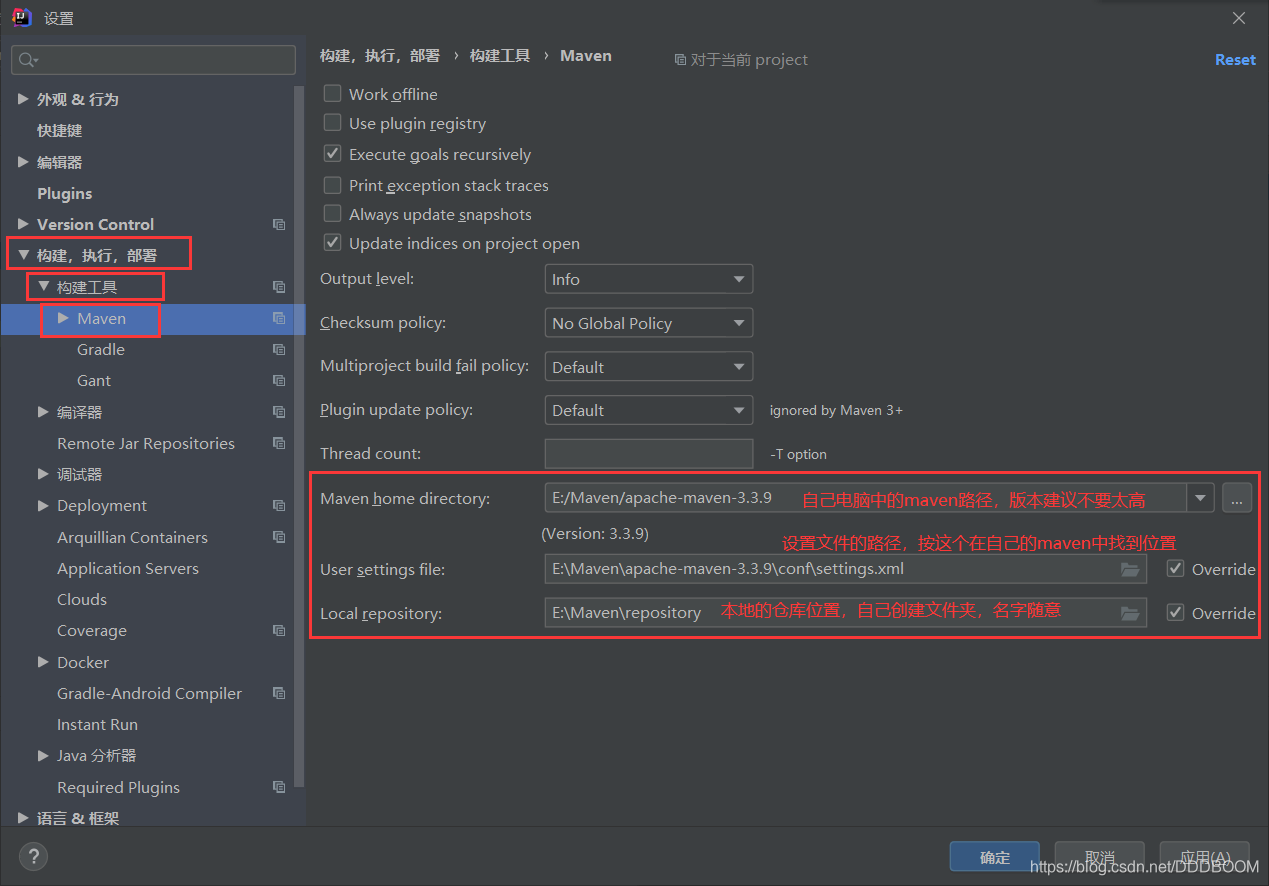Expand the 编辑器 tree node
Viewport: 1269px width, 886px height.
point(23,162)
